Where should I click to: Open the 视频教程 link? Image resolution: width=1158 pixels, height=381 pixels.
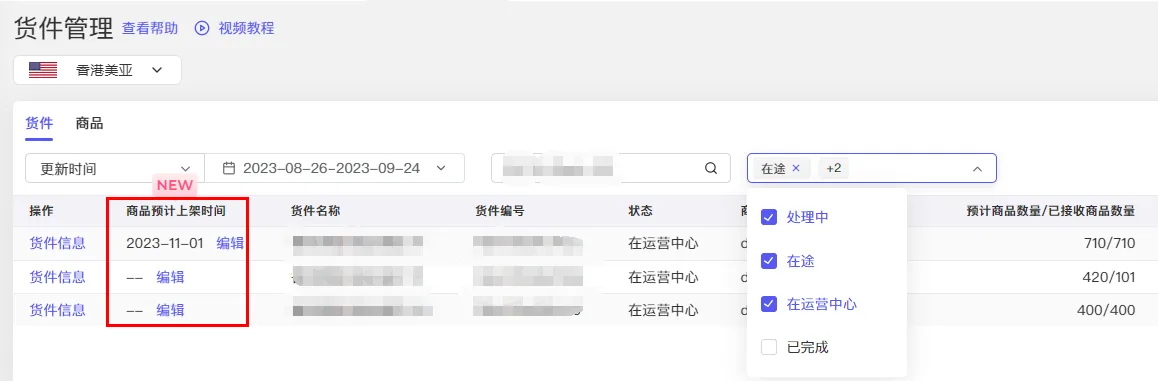(247, 28)
